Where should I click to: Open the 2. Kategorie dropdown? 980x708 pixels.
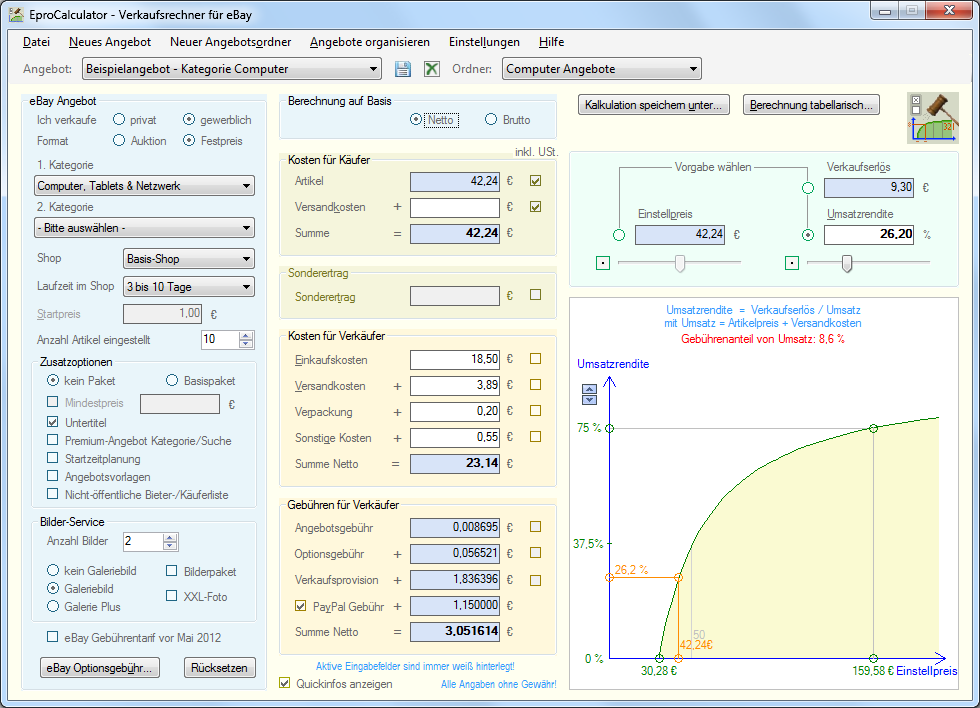[x=144, y=228]
